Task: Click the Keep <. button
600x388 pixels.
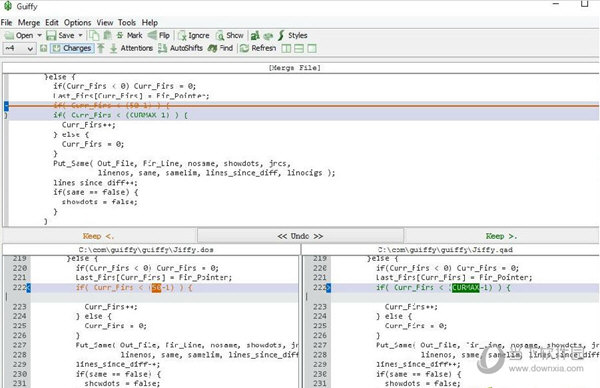Action: click(x=99, y=236)
